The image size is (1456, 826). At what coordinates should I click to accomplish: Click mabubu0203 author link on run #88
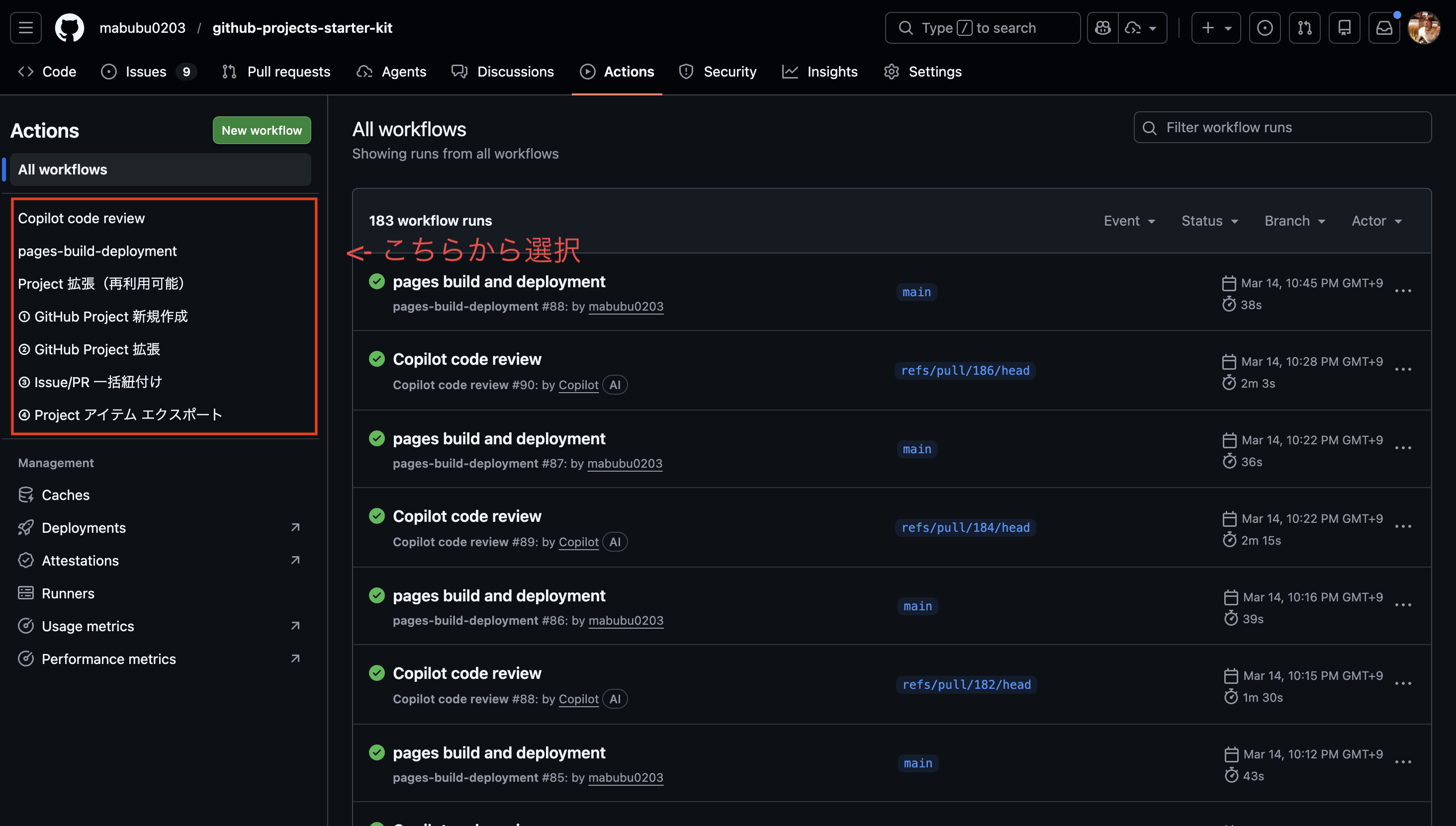click(x=626, y=307)
